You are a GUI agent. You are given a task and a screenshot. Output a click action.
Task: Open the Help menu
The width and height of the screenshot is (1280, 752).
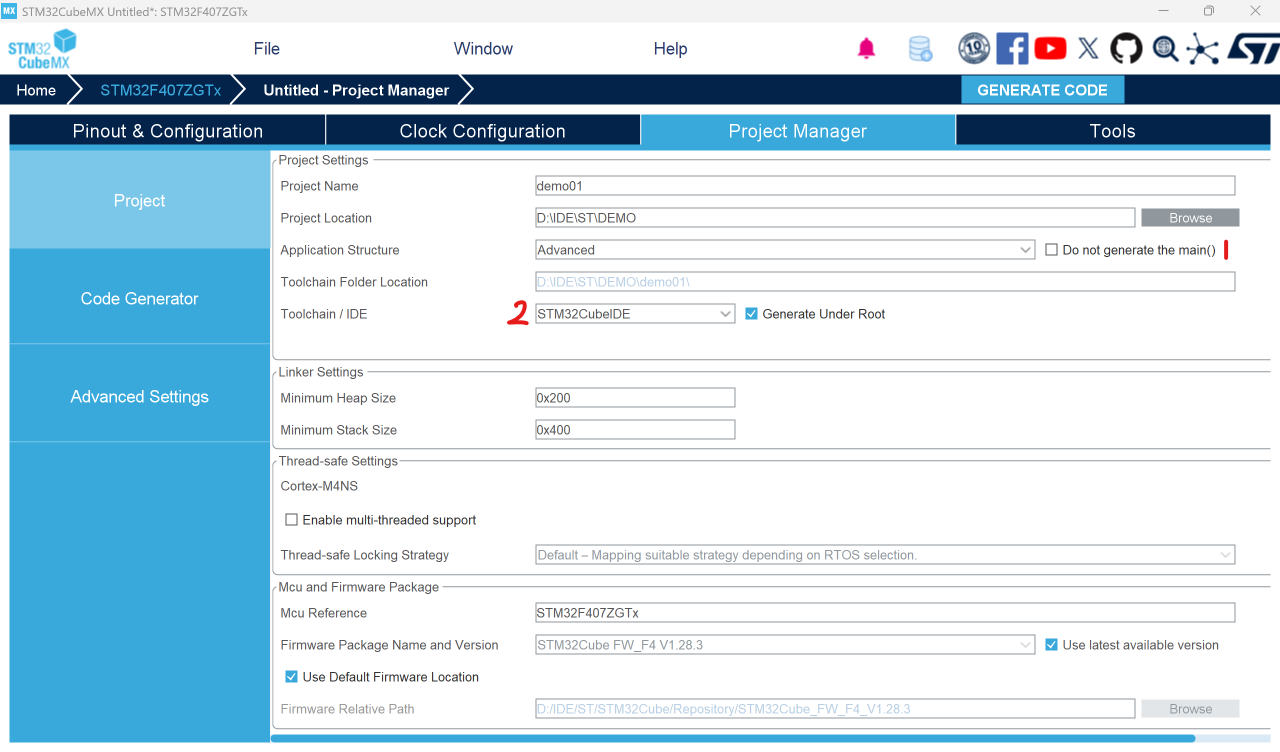pyautogui.click(x=670, y=49)
